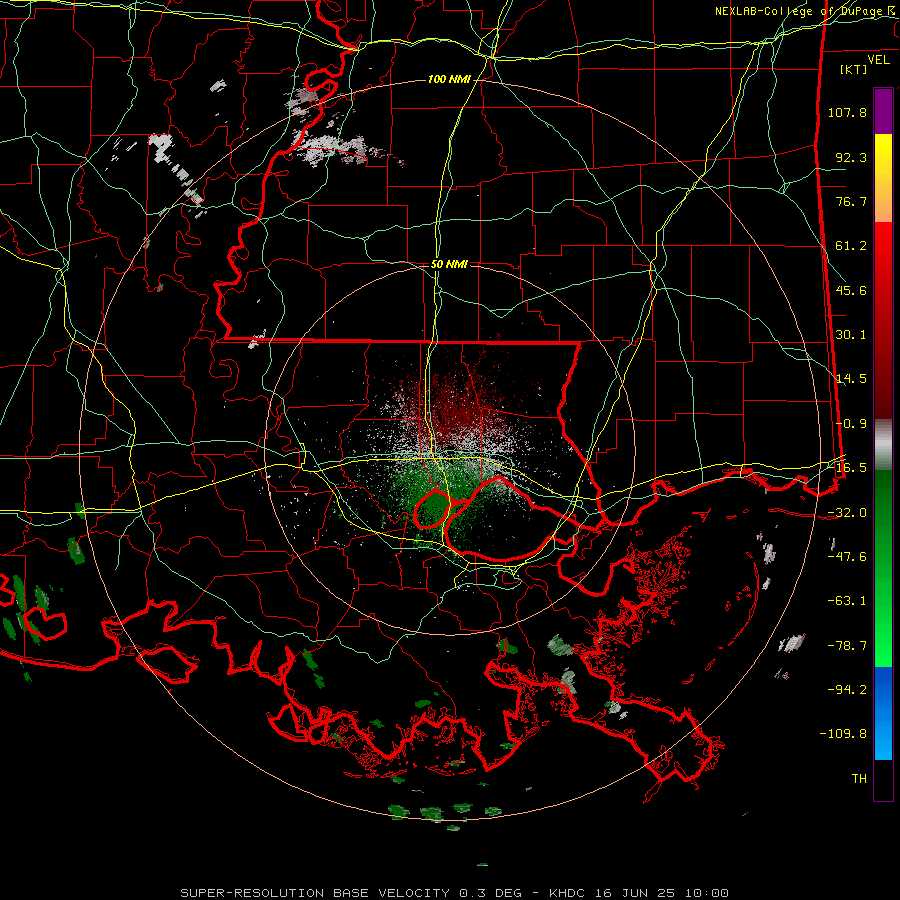Click the 30.1 velocity scale value
This screenshot has height=900, width=900.
pyautogui.click(x=851, y=335)
